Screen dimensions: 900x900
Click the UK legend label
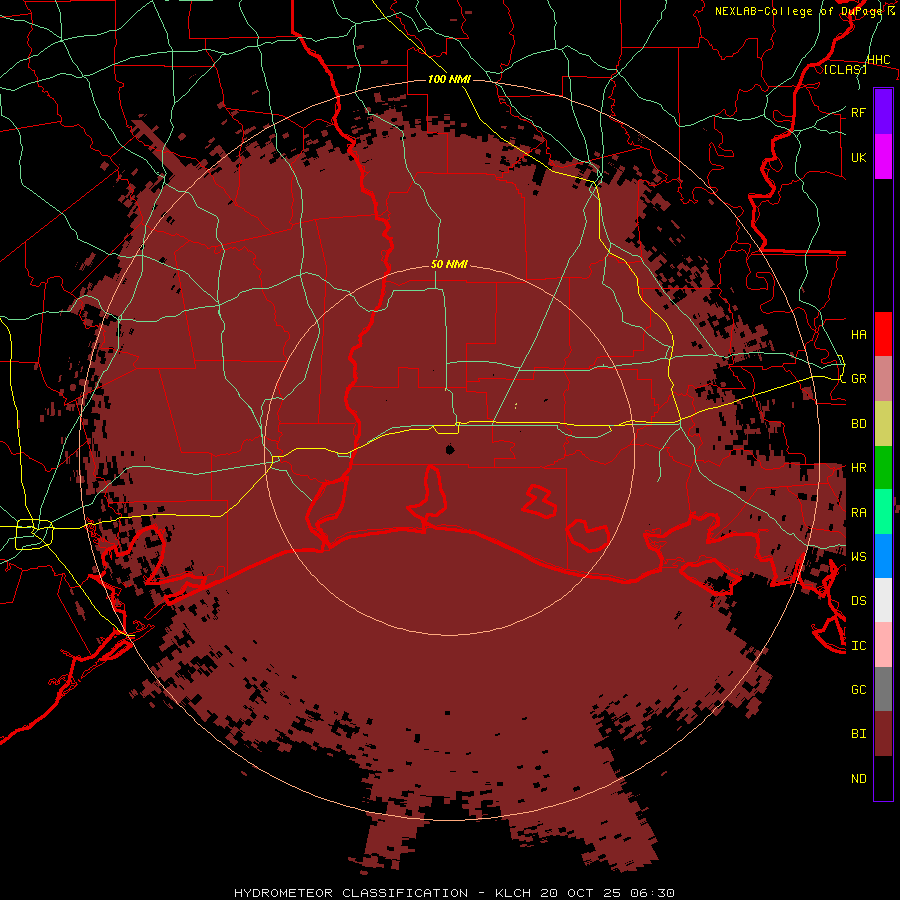tap(858, 157)
